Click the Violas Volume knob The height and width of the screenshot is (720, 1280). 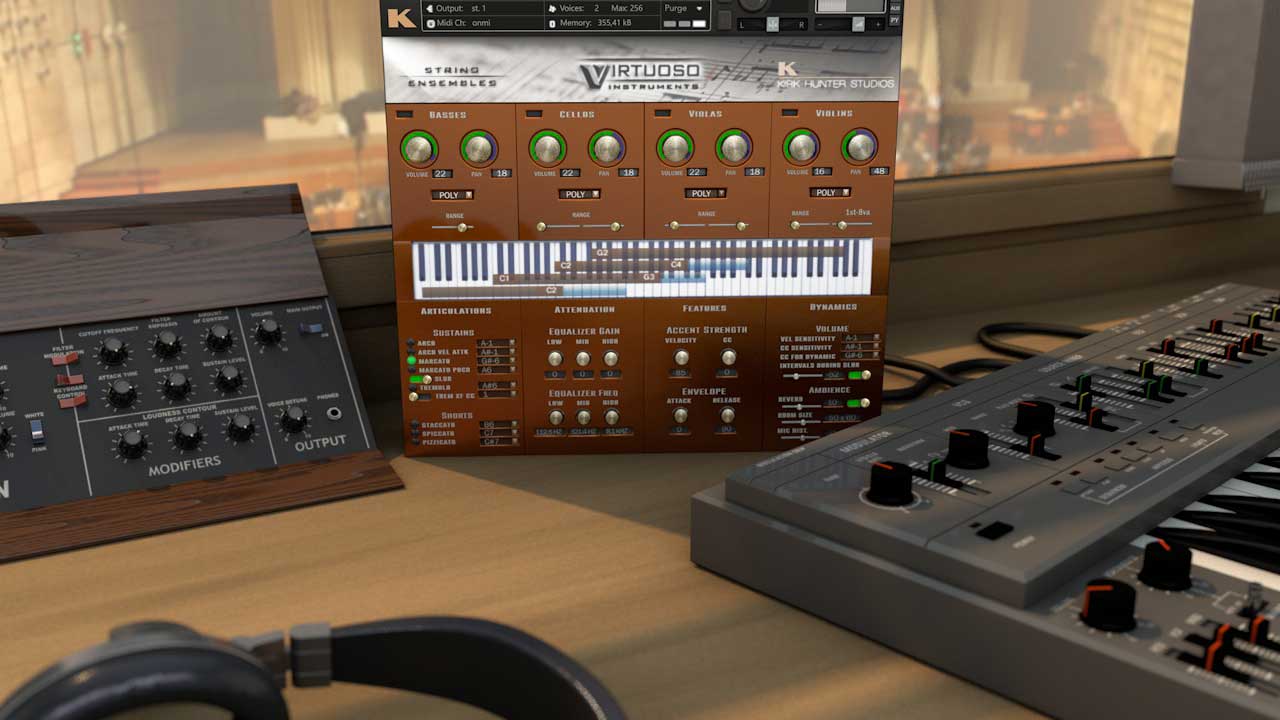[x=675, y=149]
